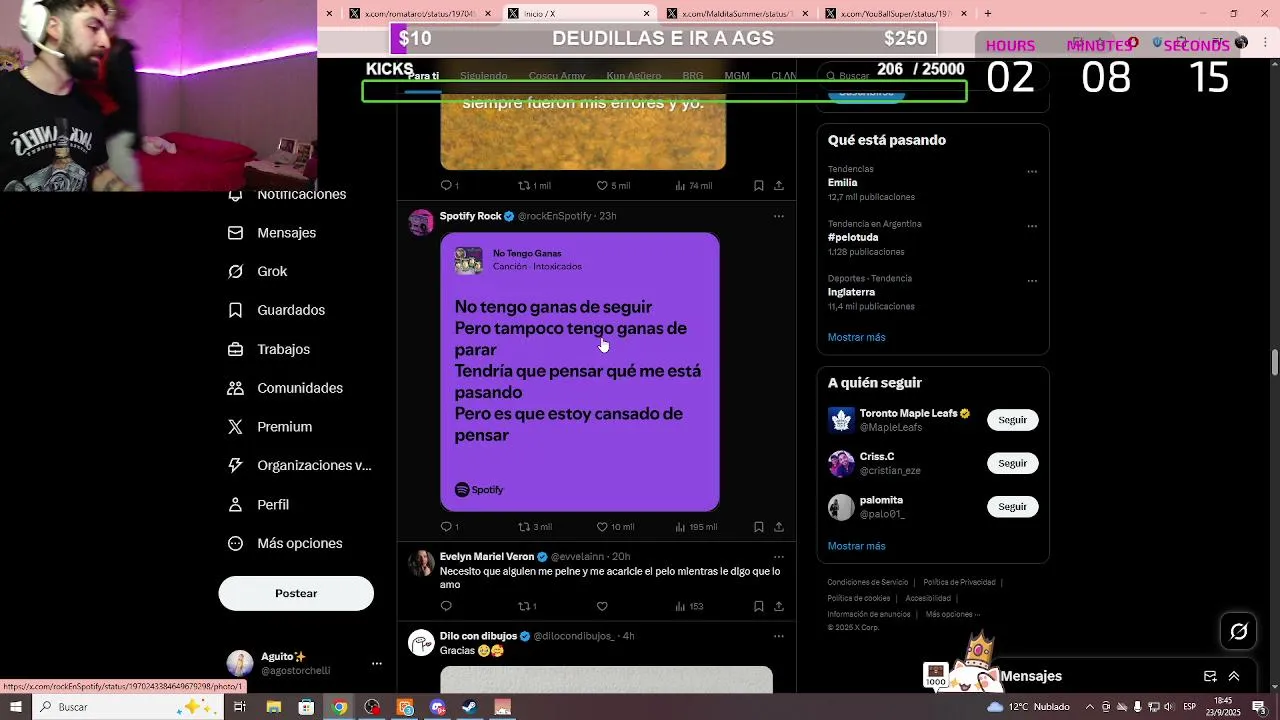The width and height of the screenshot is (1280, 720).
Task: Open the #pelotuda trending topic
Action: pos(853,238)
